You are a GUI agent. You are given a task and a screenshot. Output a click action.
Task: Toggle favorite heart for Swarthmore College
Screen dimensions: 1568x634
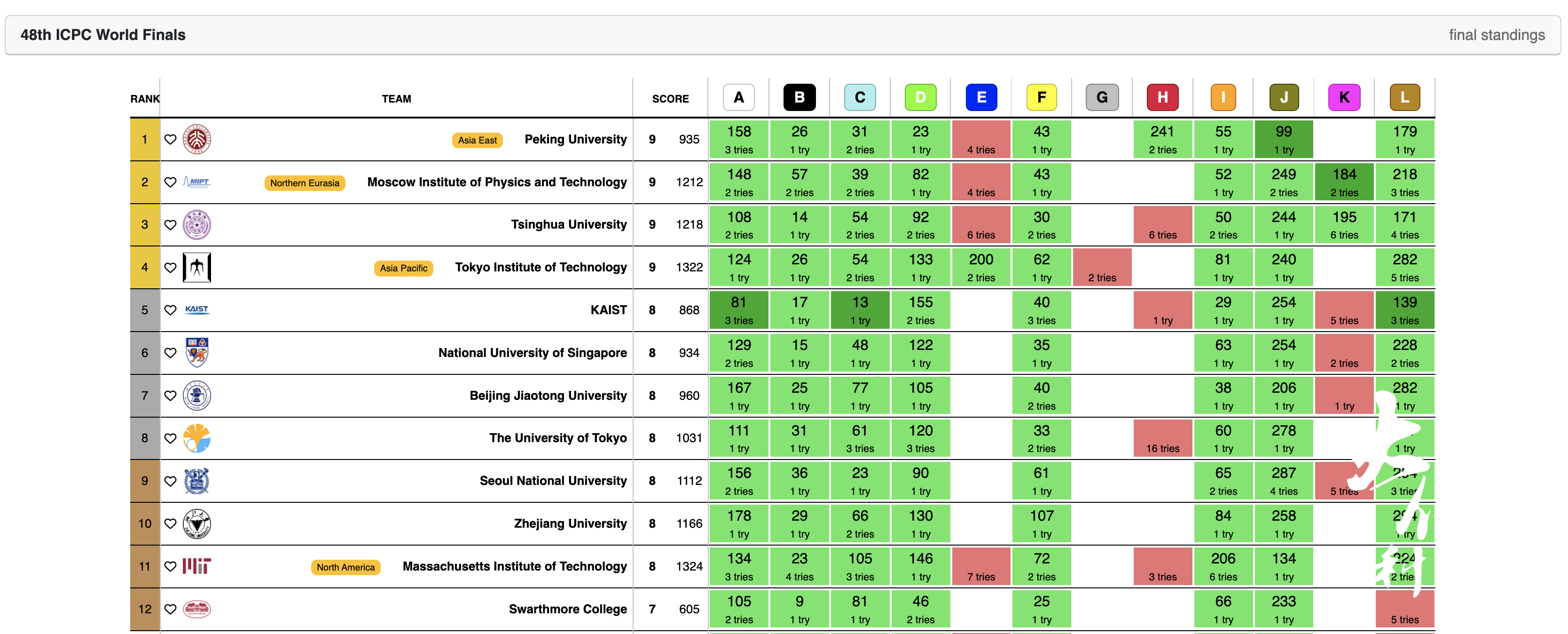[x=171, y=609]
